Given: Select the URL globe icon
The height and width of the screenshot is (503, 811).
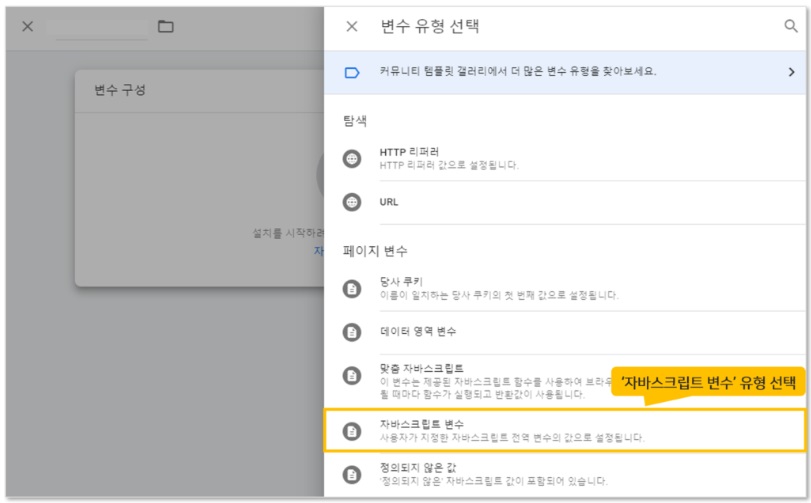Looking at the screenshot, I should coord(352,202).
